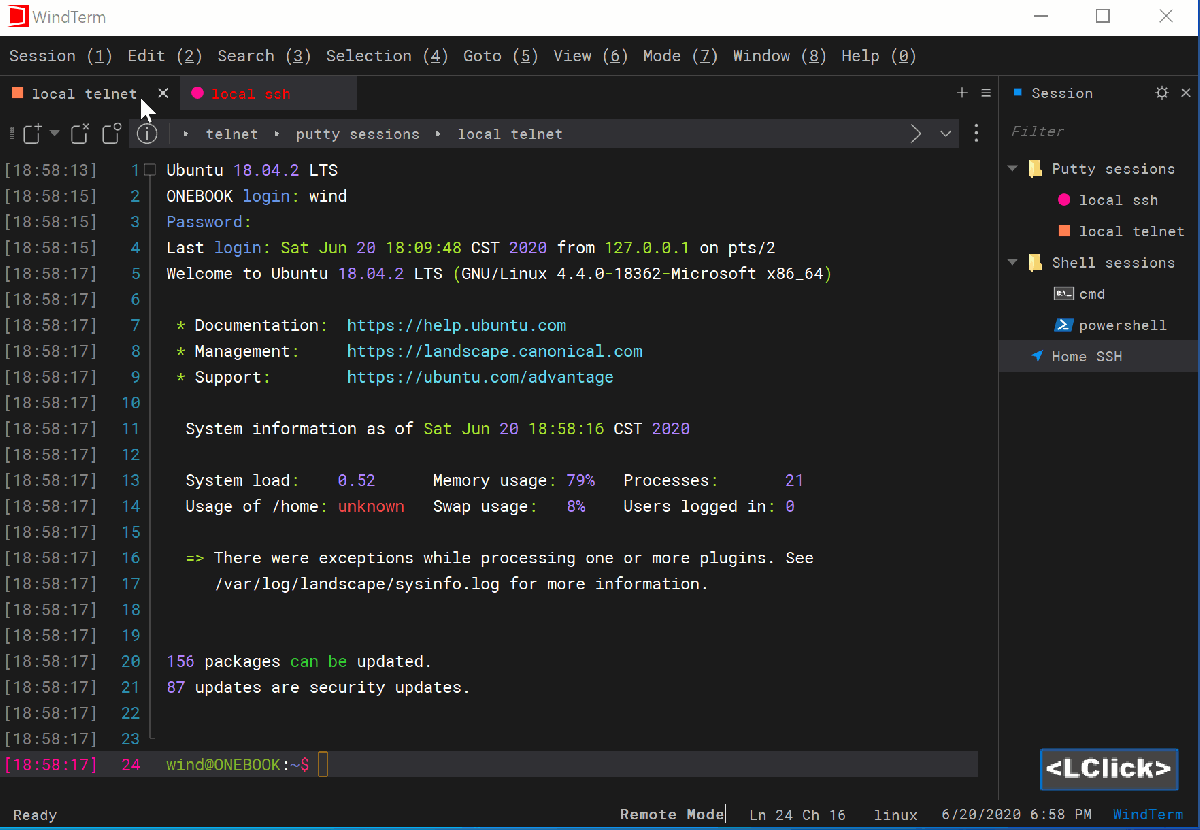Click the Filter field in Session panel
Image resolution: width=1200 pixels, height=830 pixels.
[1097, 131]
